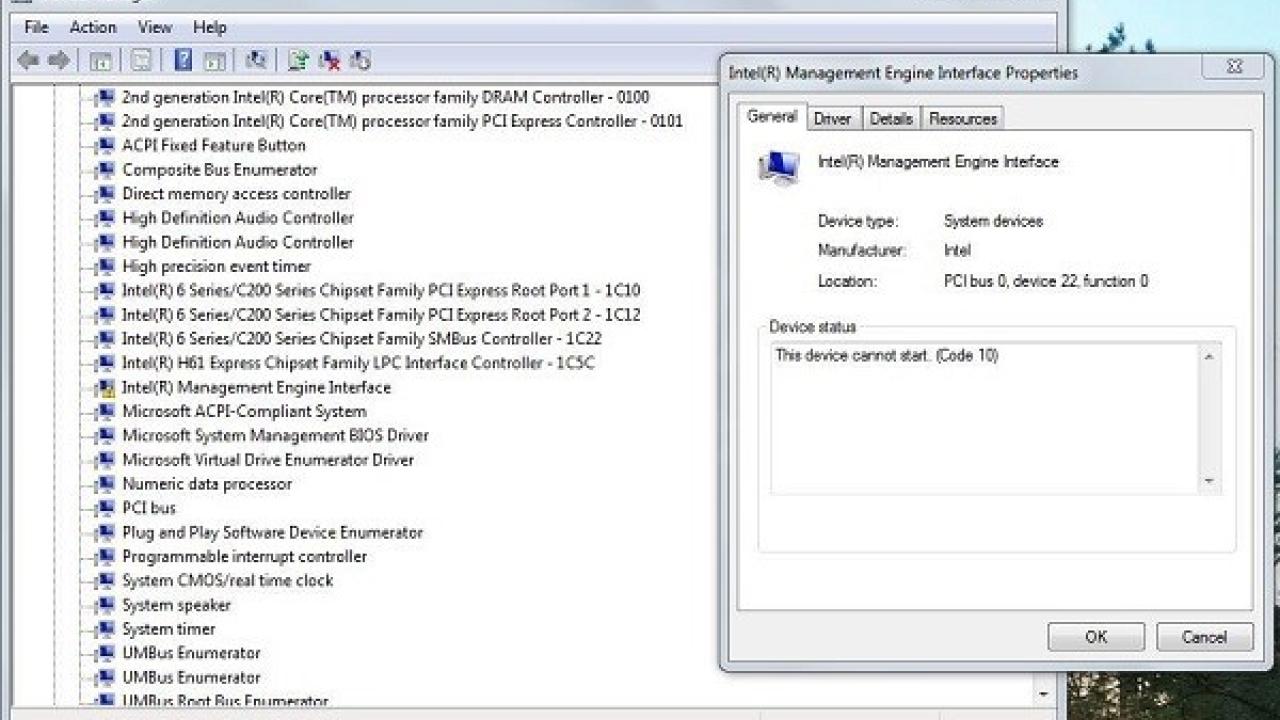Click the Direct memory access controller icon
Image resolution: width=1280 pixels, height=720 pixels.
[104, 194]
